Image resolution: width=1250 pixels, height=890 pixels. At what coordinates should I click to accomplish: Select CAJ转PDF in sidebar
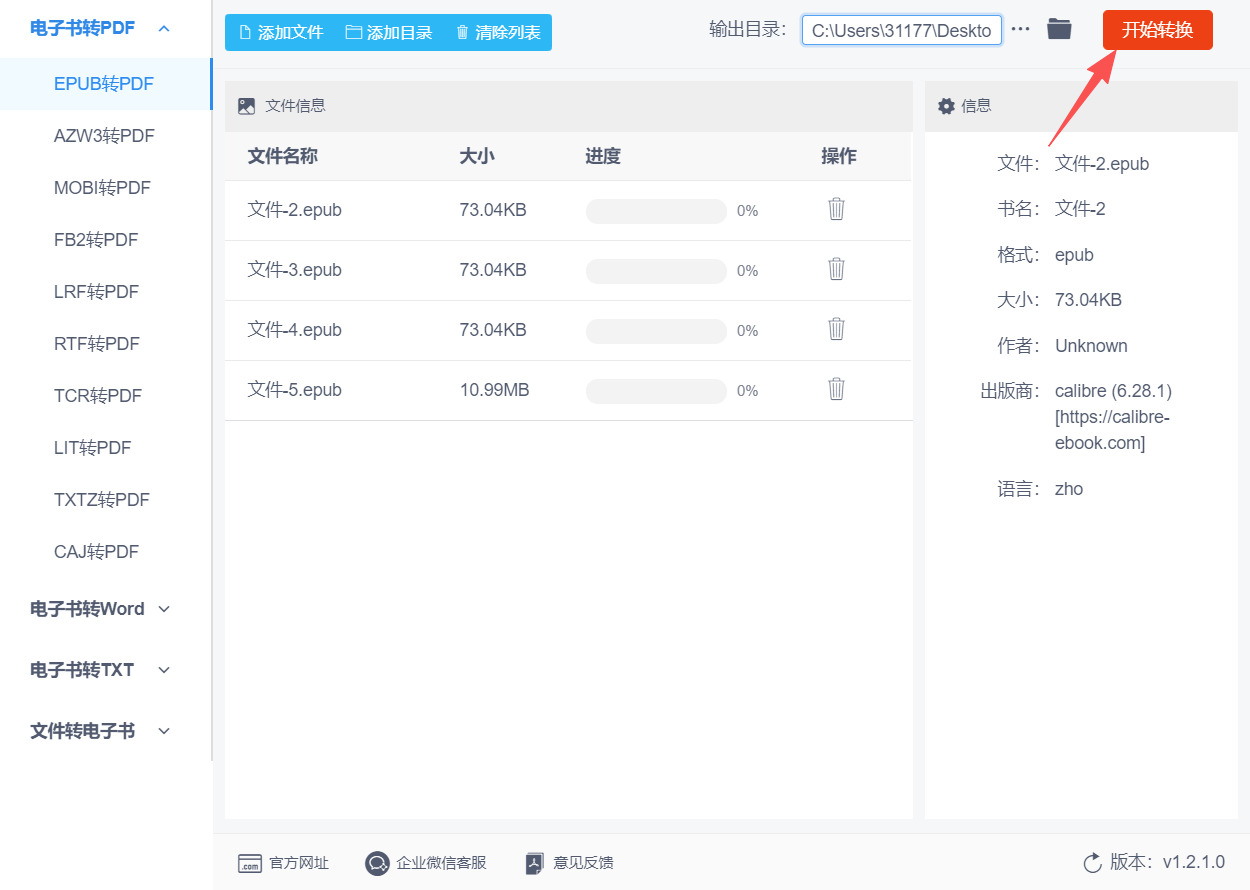tap(96, 552)
